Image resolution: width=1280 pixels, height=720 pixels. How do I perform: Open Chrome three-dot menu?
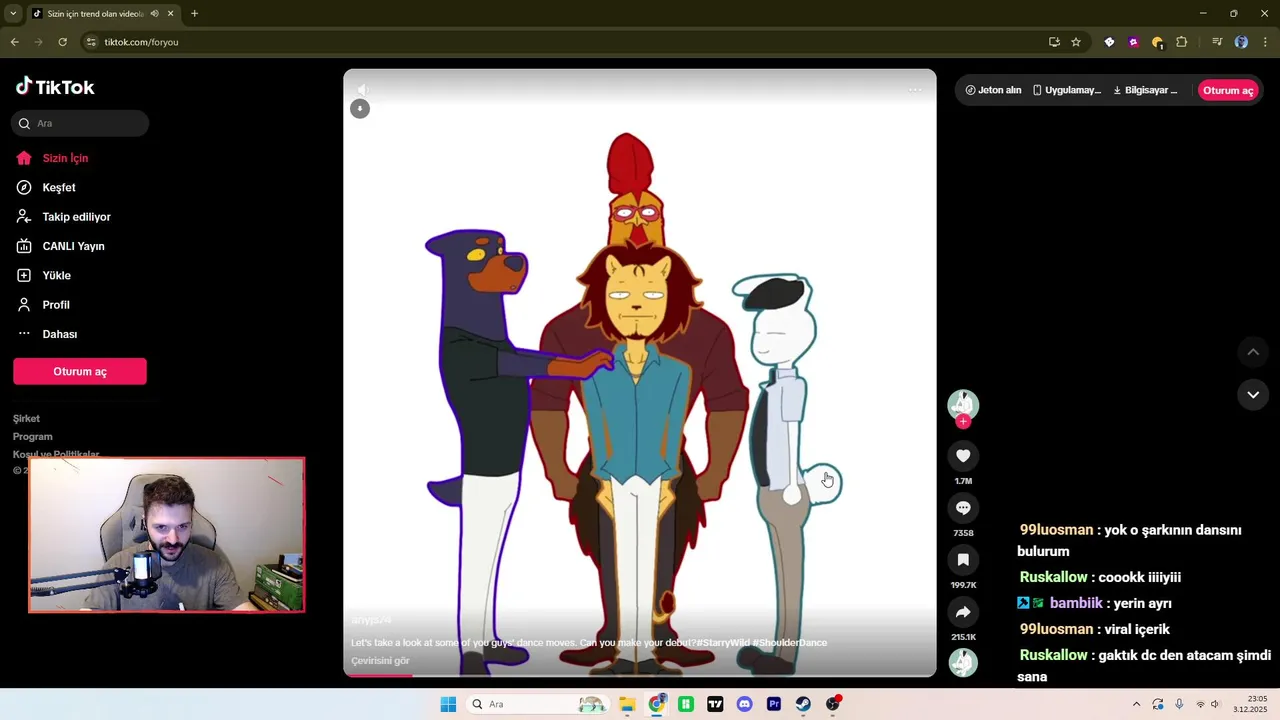(1265, 42)
